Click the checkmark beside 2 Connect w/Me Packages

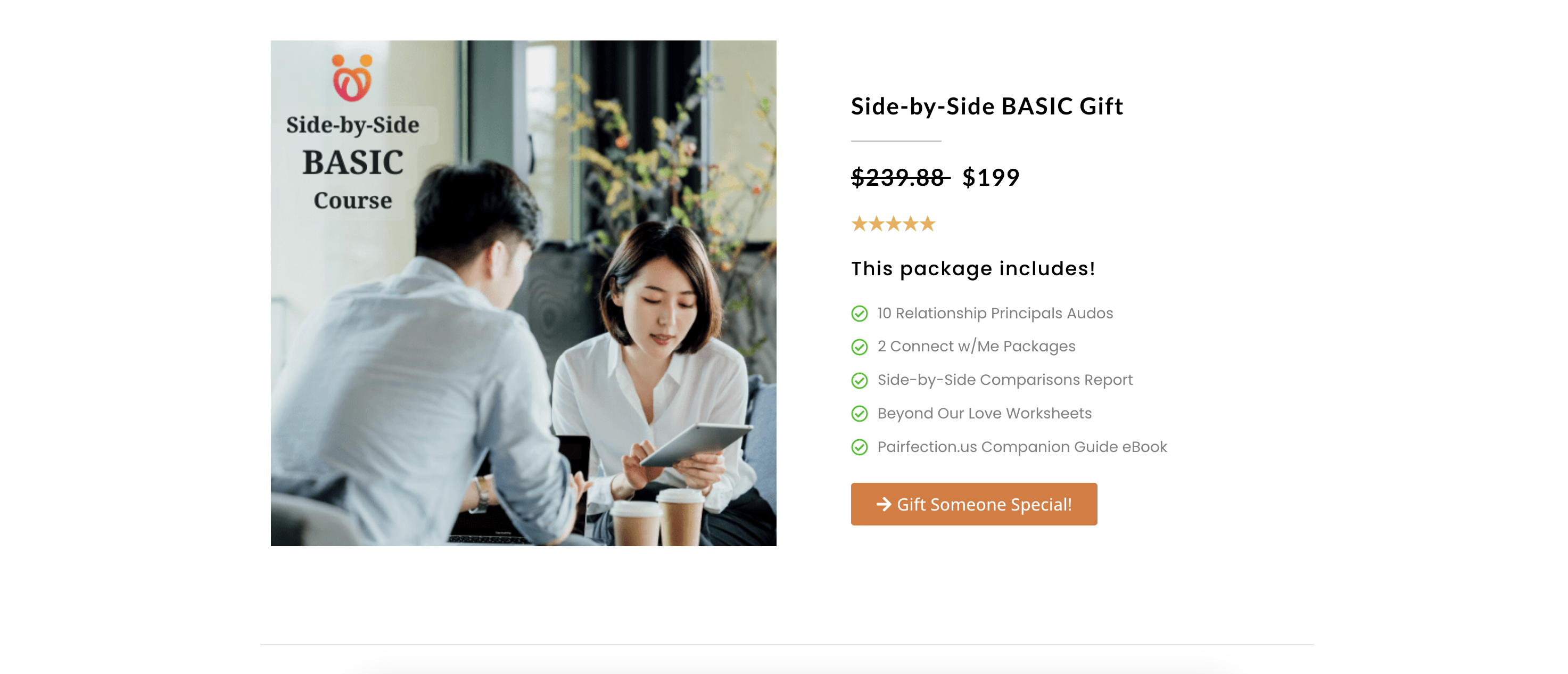pos(859,347)
